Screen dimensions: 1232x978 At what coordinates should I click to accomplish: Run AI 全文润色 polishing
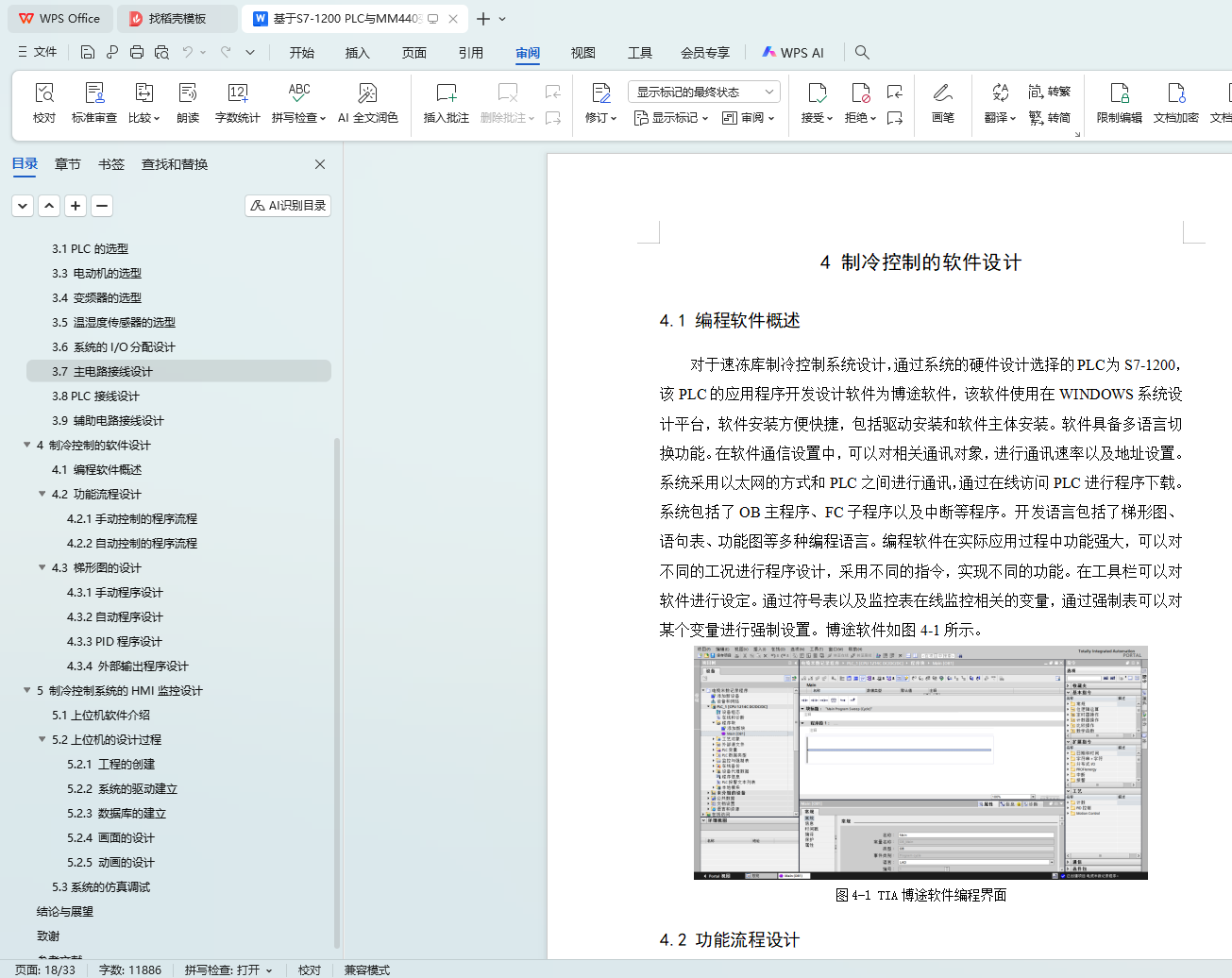pyautogui.click(x=367, y=103)
